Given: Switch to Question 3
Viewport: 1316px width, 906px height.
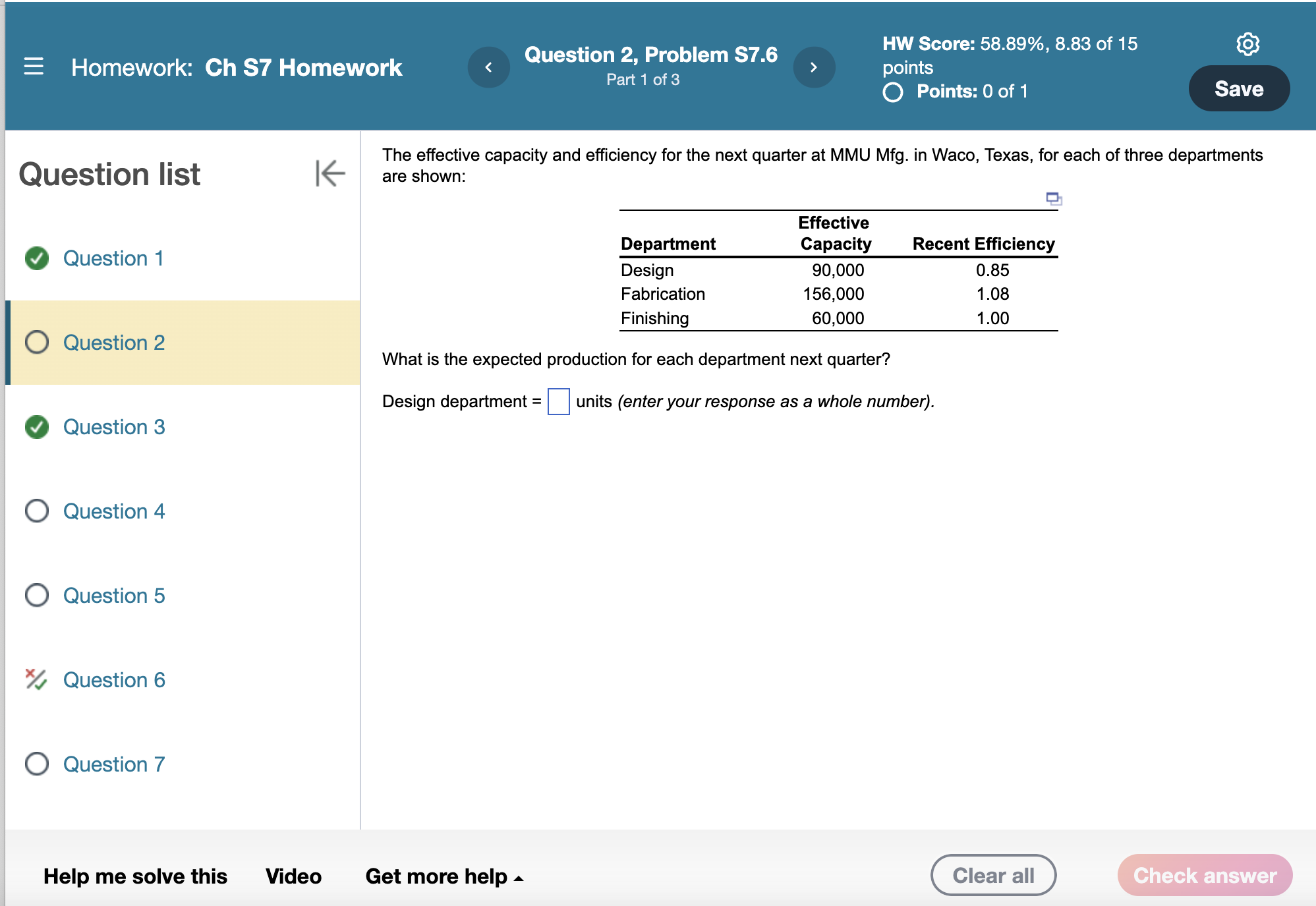Looking at the screenshot, I should [x=113, y=426].
